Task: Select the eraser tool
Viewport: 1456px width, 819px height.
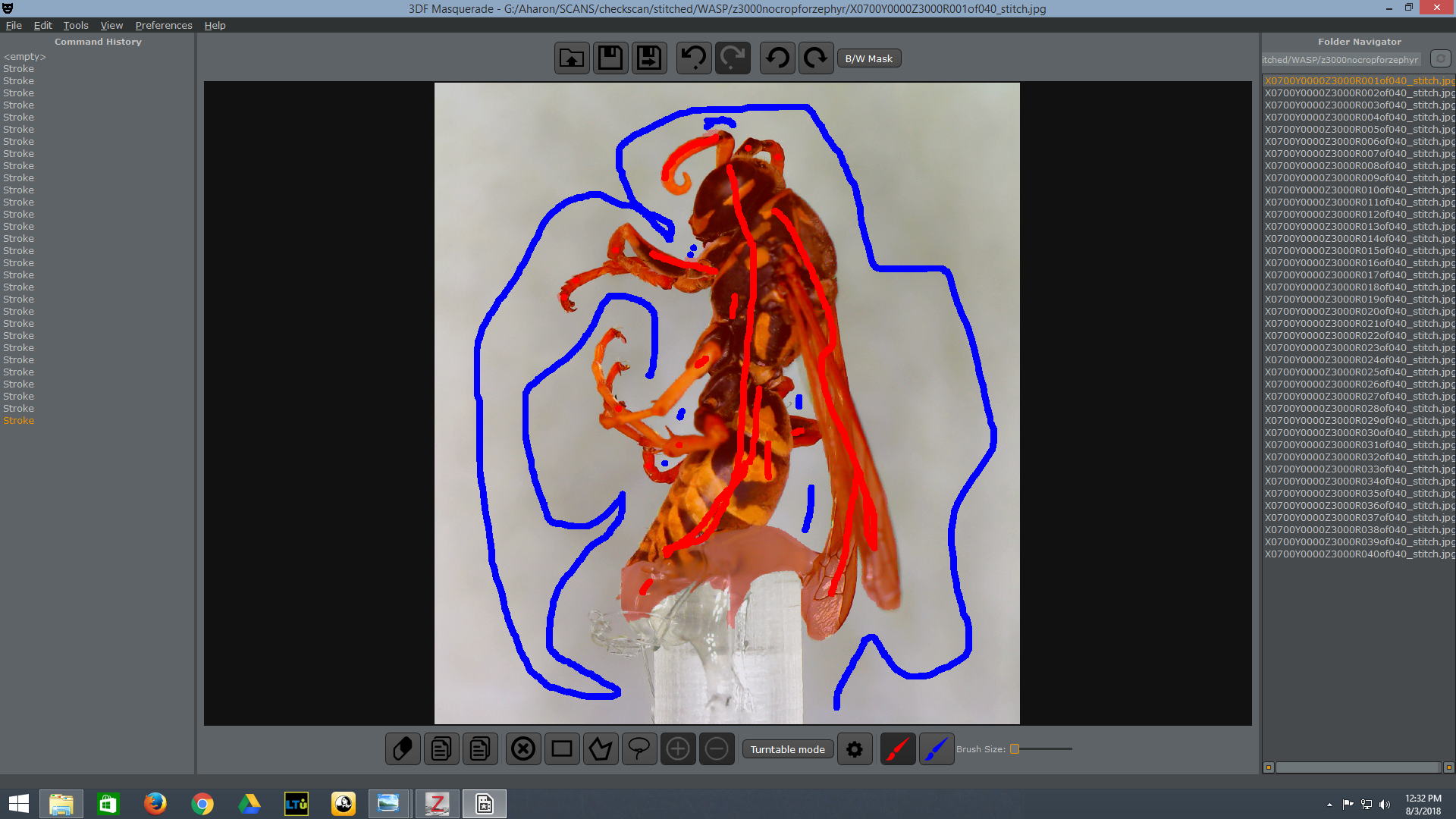Action: (x=403, y=749)
